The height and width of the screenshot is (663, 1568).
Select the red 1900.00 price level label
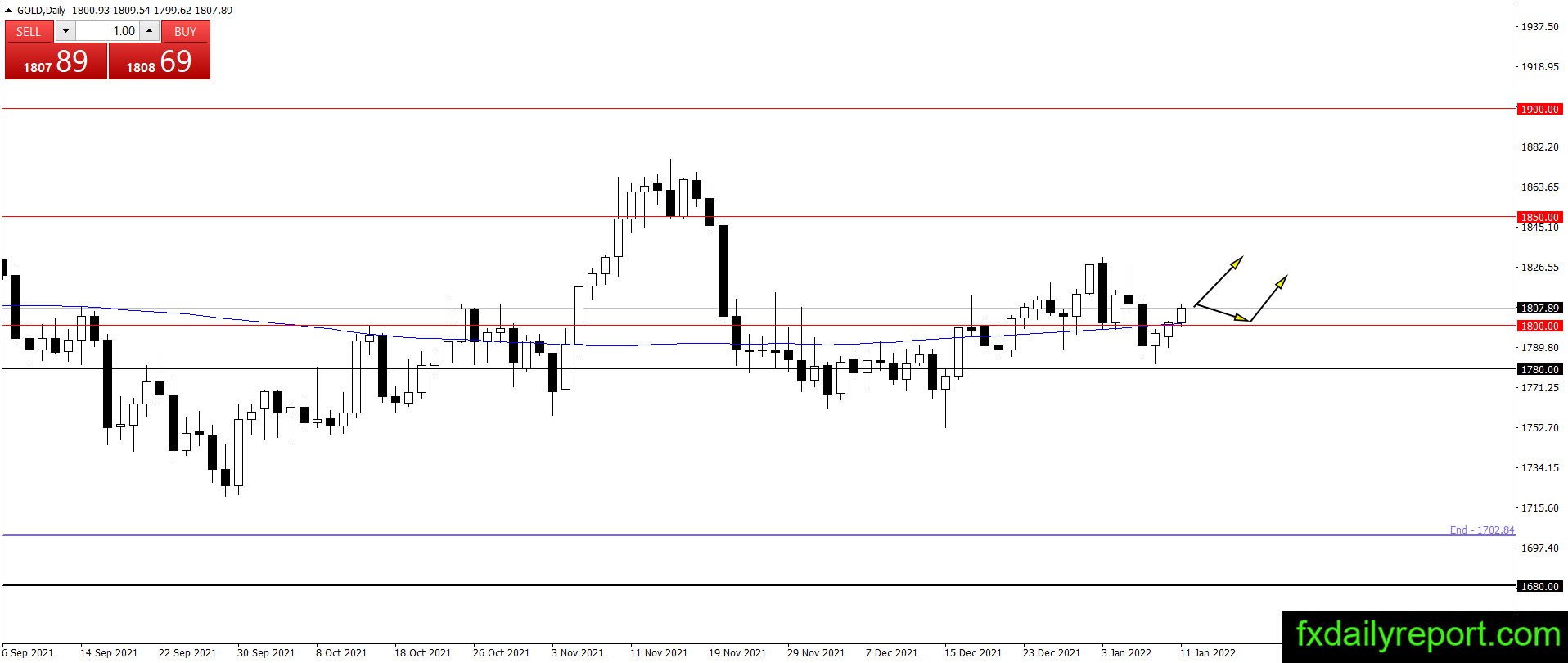tap(1539, 109)
